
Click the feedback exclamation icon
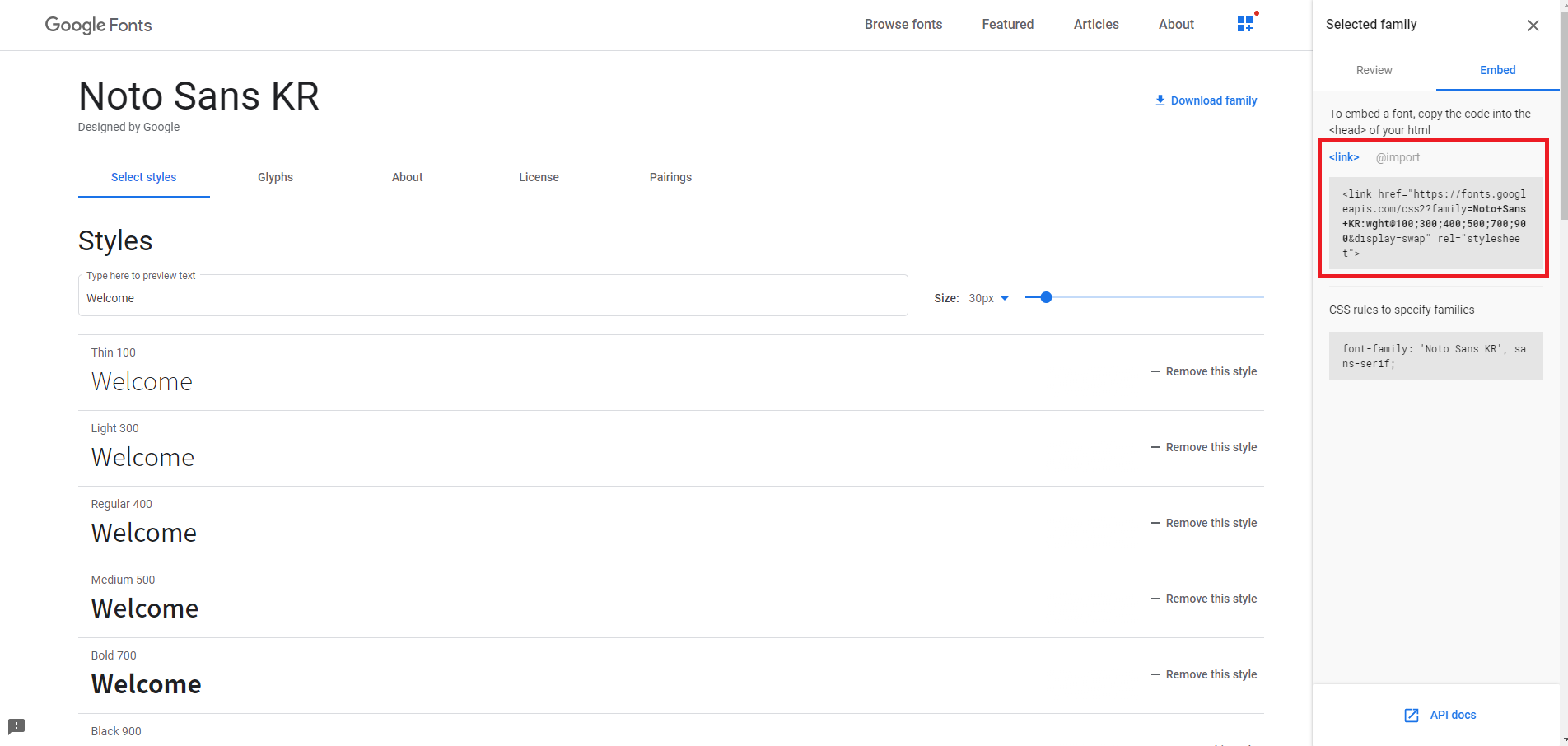point(16,726)
